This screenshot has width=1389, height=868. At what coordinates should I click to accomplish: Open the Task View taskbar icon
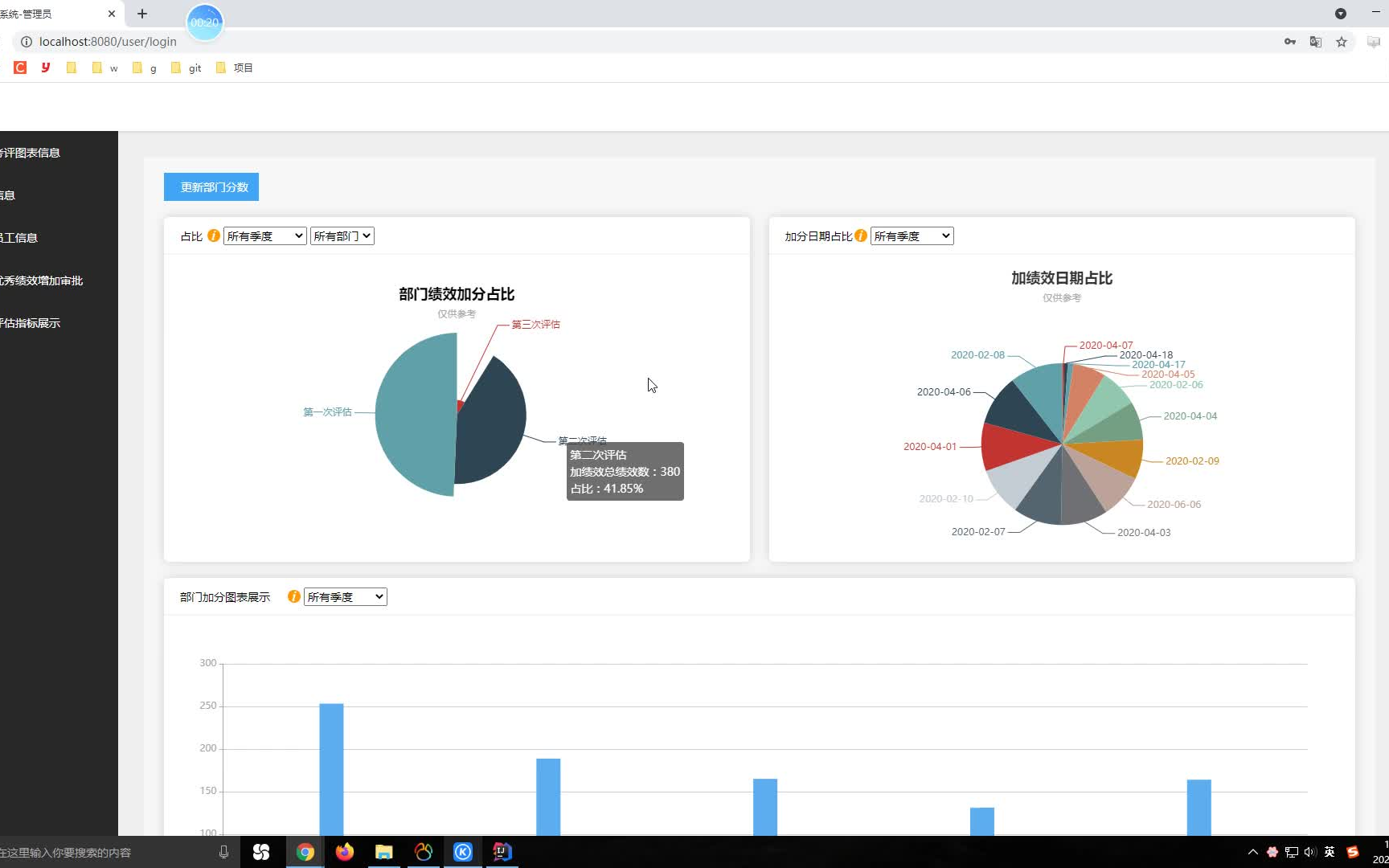261,852
